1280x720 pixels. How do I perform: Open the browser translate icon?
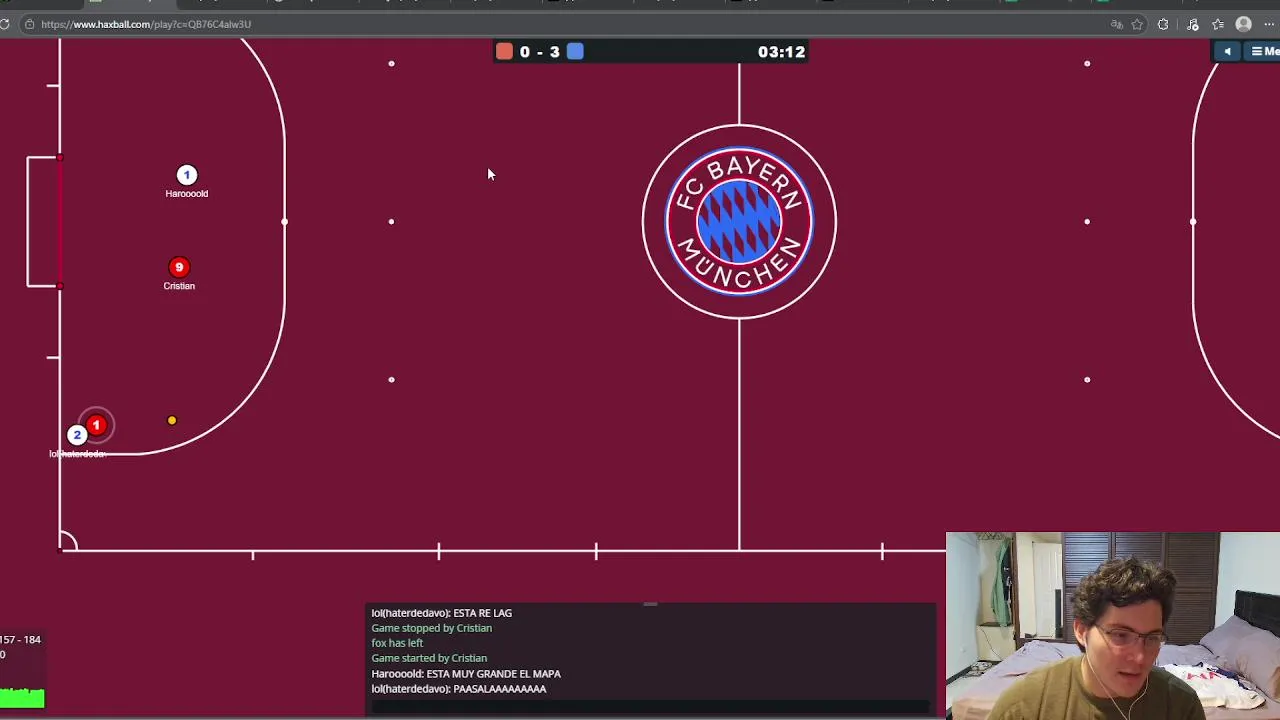click(1117, 24)
